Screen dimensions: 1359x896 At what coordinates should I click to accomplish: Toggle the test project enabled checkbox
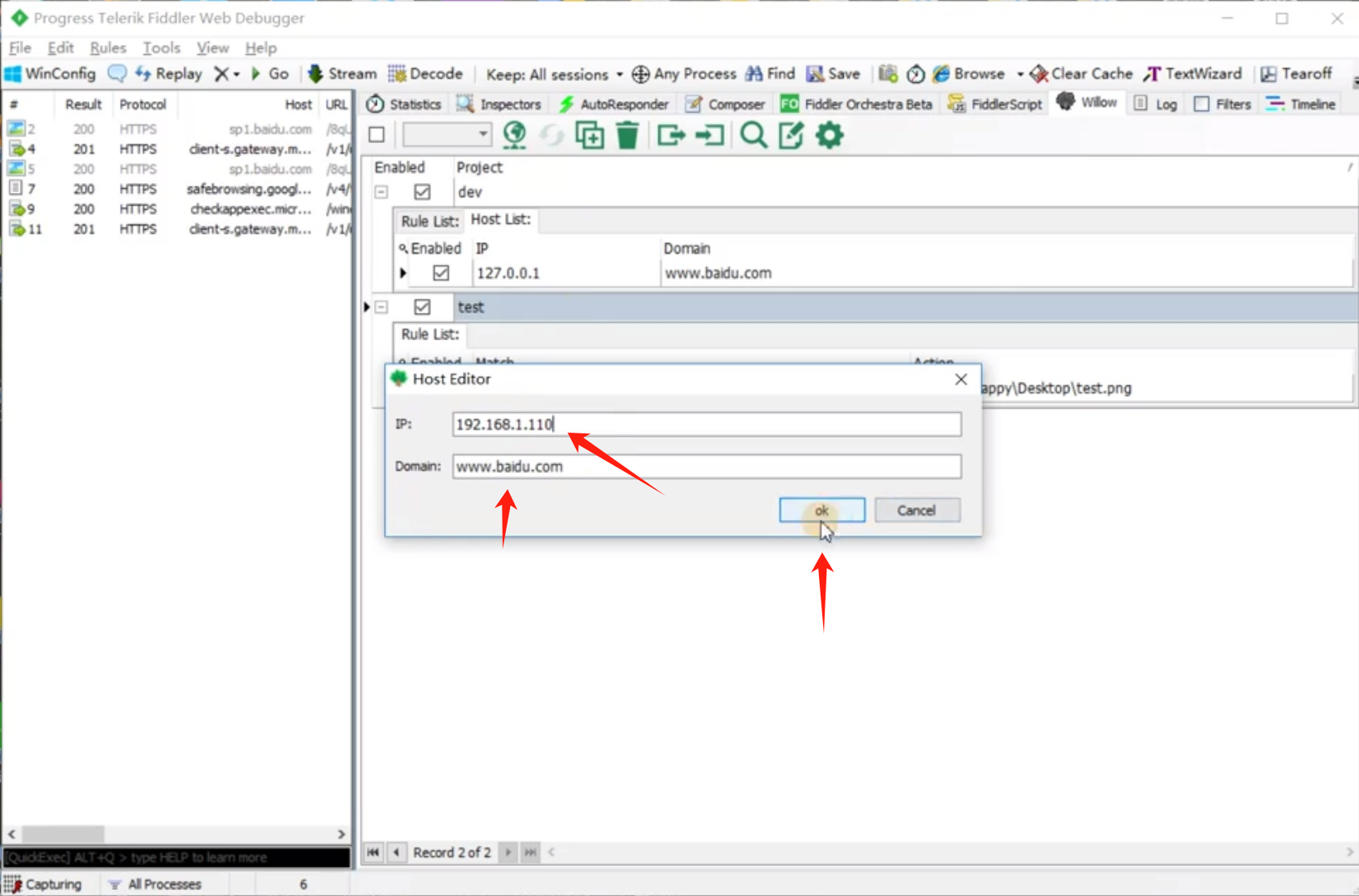[x=422, y=307]
